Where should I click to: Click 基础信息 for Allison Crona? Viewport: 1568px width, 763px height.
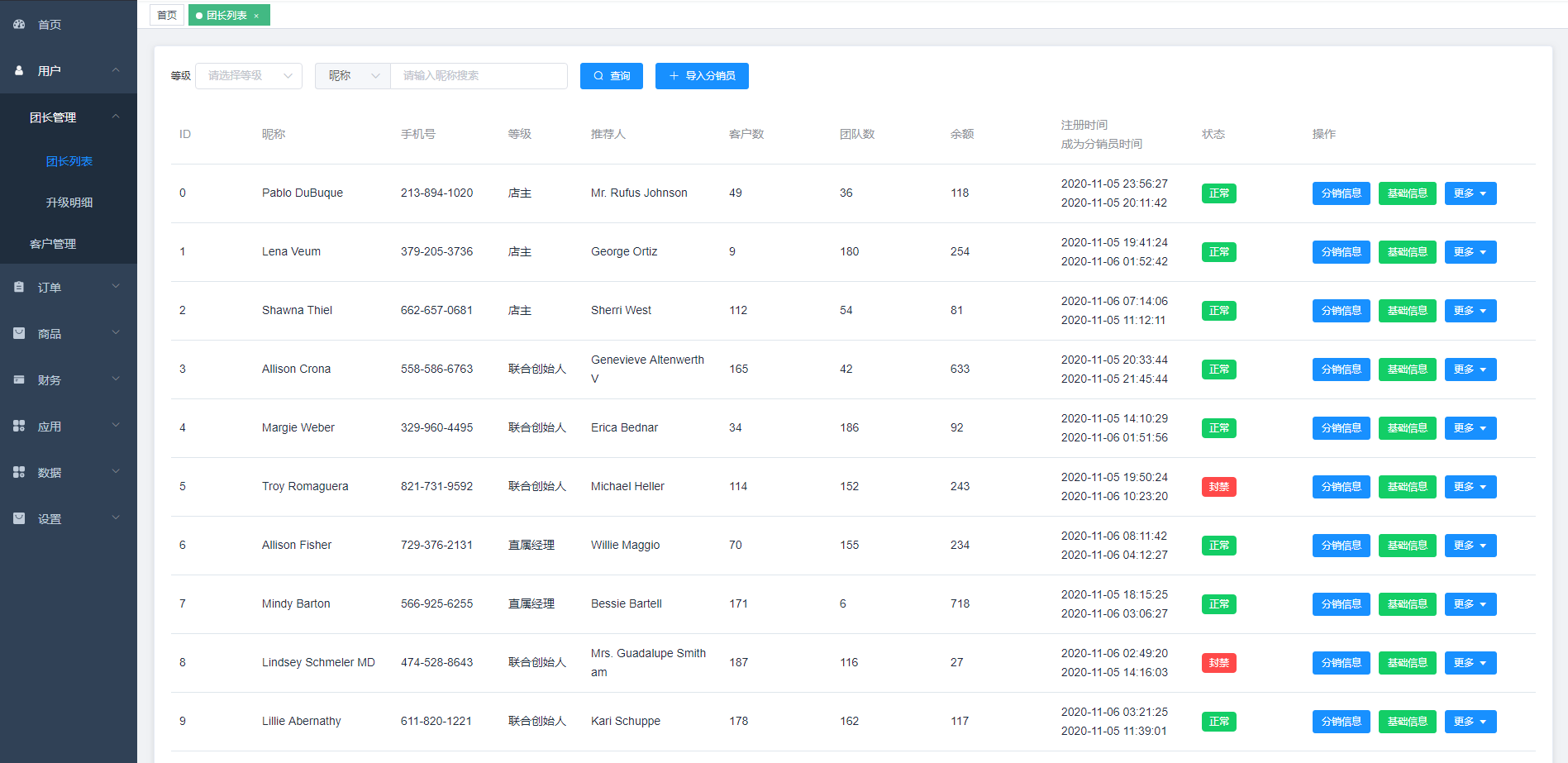[1408, 370]
